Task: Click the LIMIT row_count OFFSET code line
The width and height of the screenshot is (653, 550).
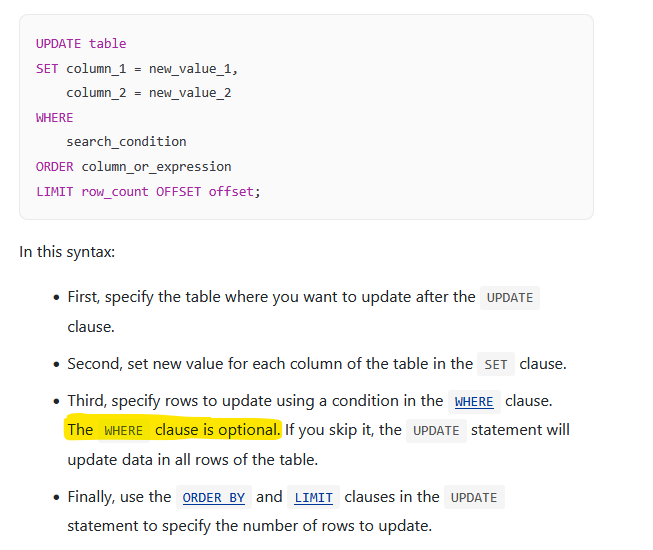Action: (x=148, y=192)
